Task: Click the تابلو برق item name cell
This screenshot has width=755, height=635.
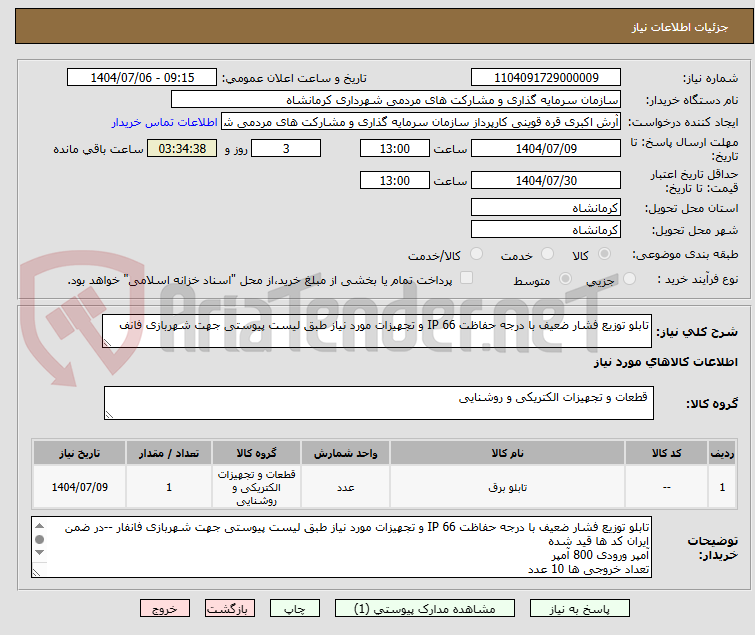Action: coord(508,487)
